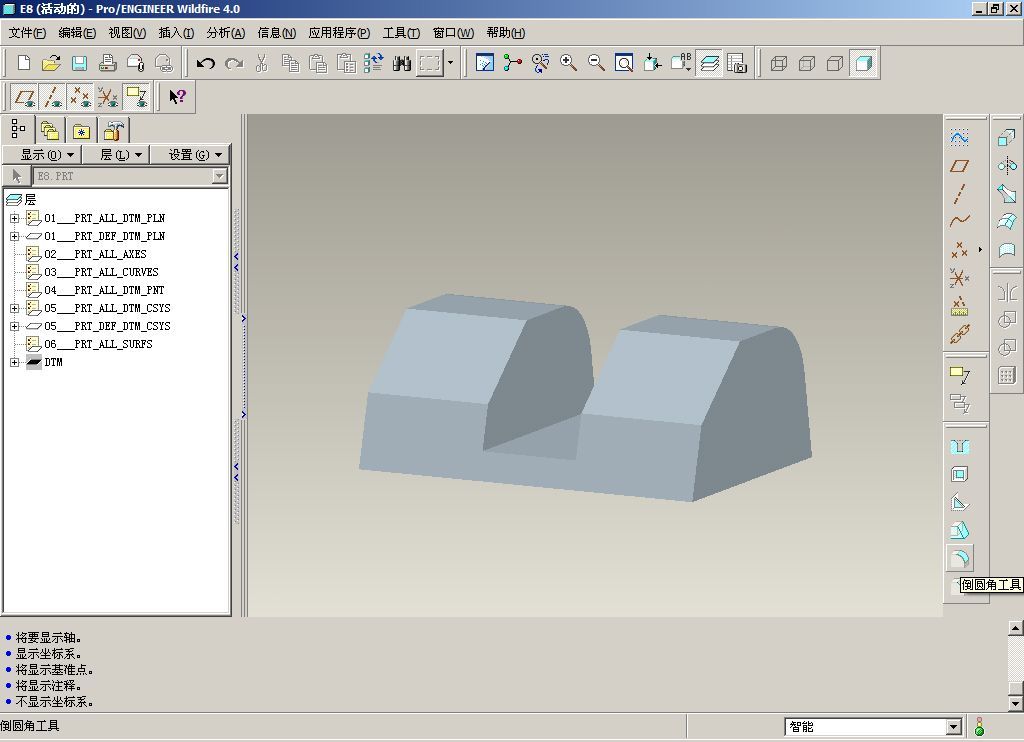Screen dimensions: 1024x742
Task: Switch to hidden line display mode
Action: tap(807, 63)
